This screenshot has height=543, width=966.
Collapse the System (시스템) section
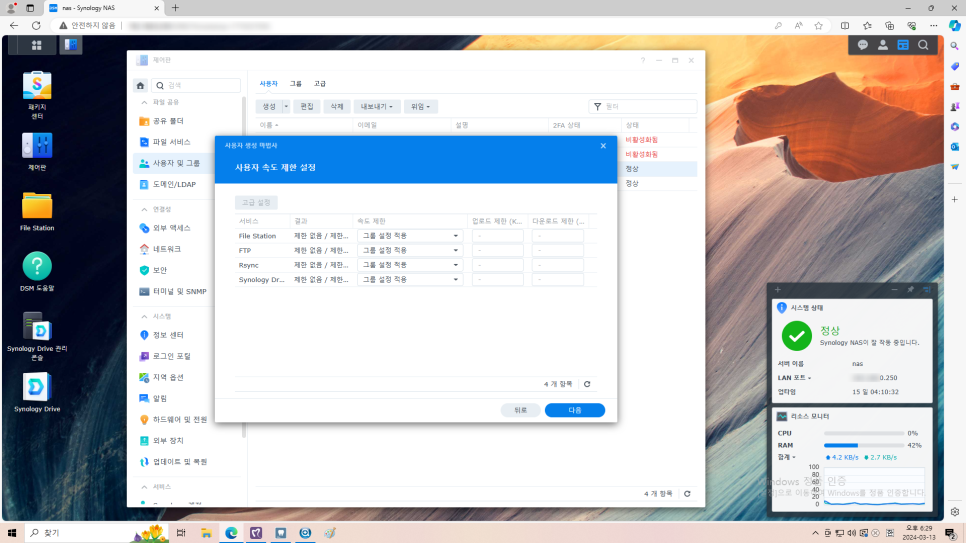coord(144,316)
